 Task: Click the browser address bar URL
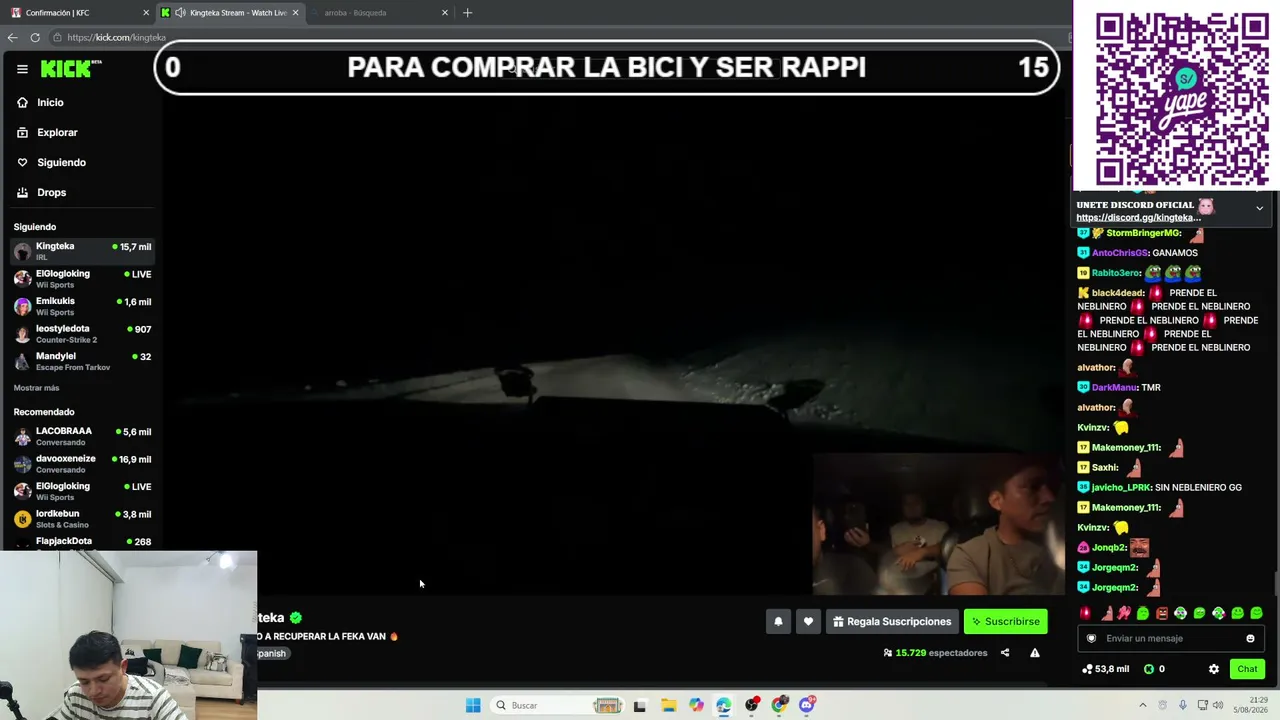116,37
